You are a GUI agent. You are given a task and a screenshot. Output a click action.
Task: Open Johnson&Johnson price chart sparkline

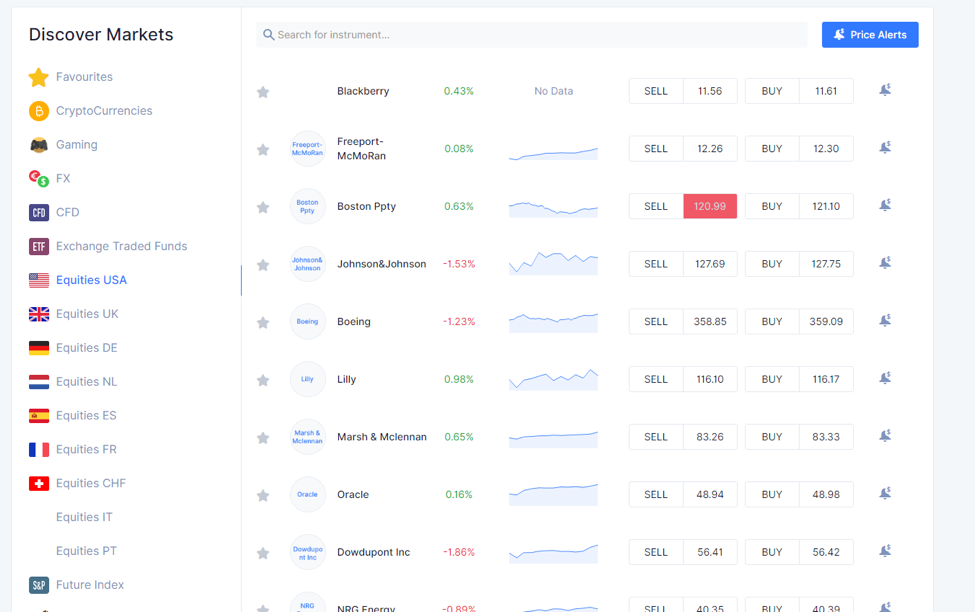tap(553, 264)
